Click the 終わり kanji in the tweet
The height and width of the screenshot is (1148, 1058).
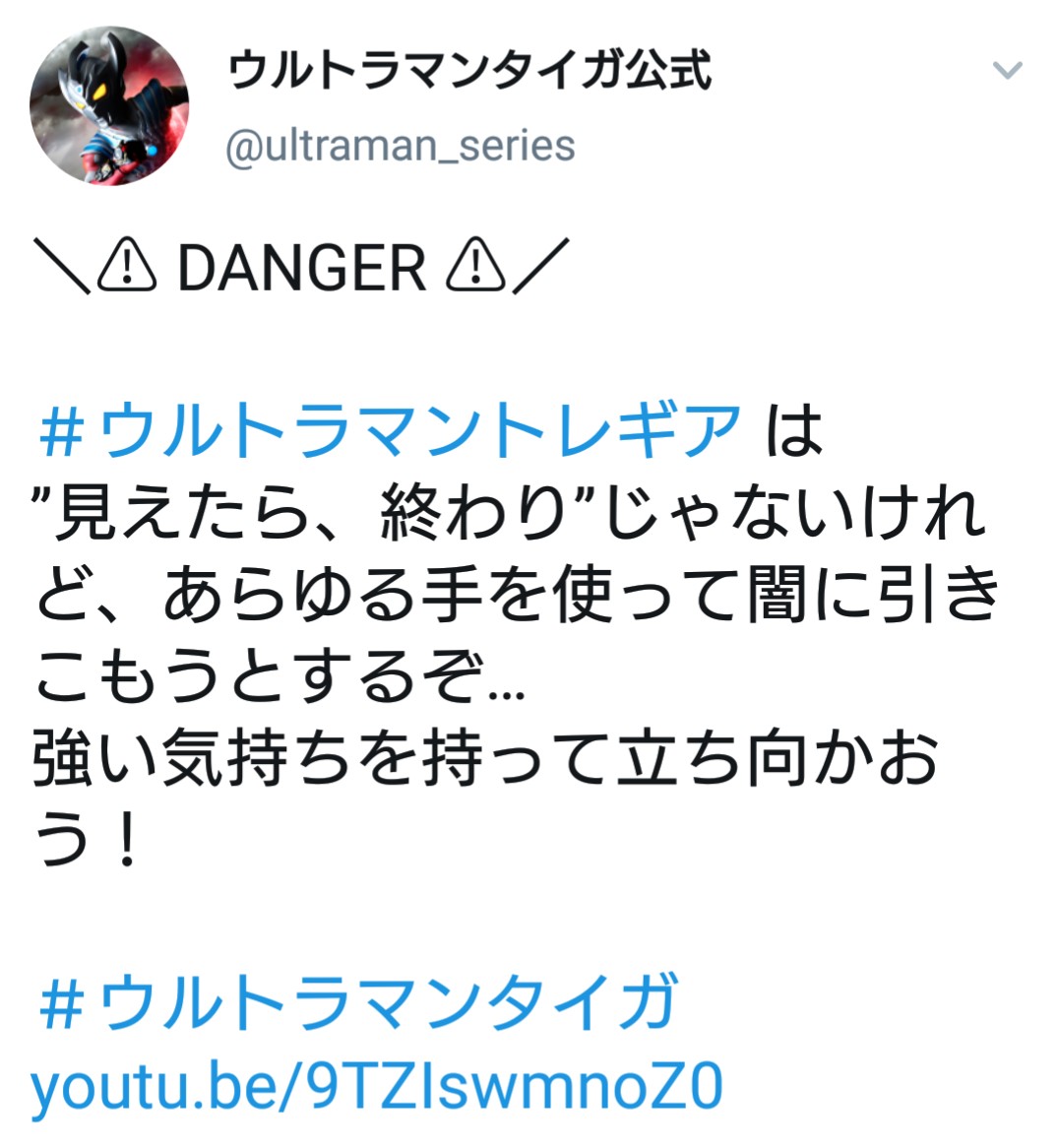[472, 513]
